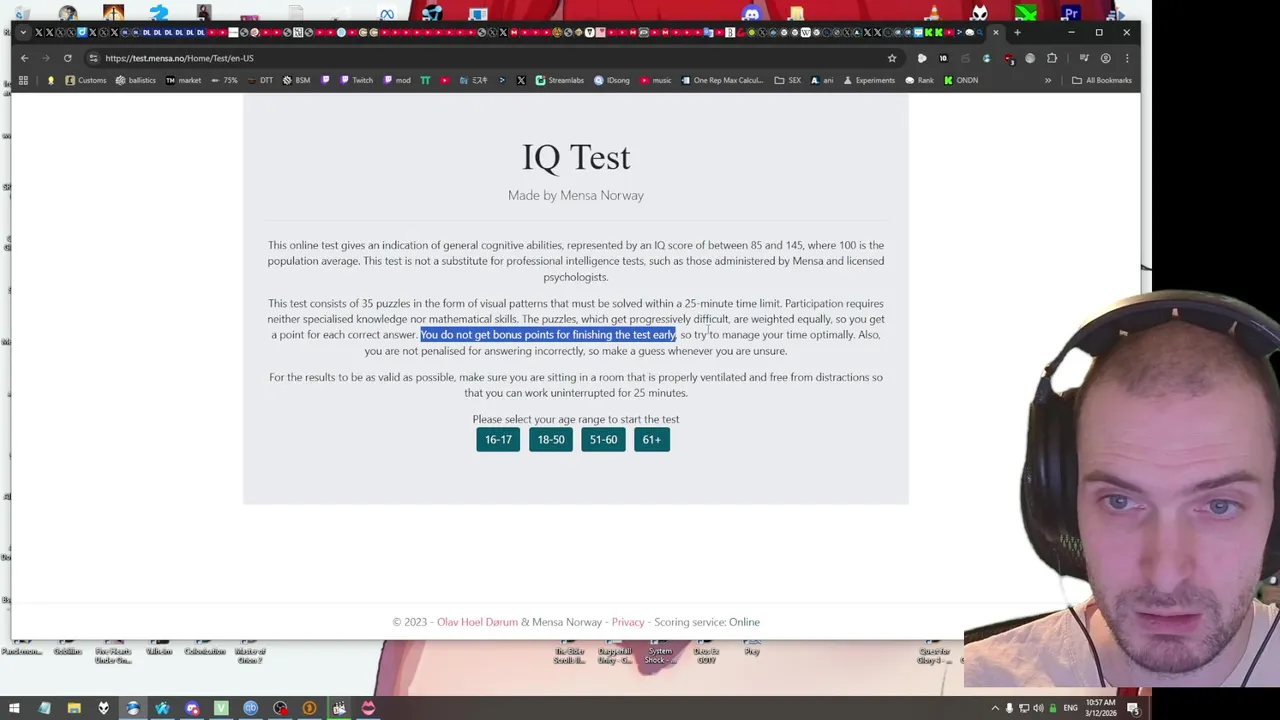This screenshot has height=720, width=1280.
Task: Show hidden bookmarks overflow chevron
Action: 1048,80
